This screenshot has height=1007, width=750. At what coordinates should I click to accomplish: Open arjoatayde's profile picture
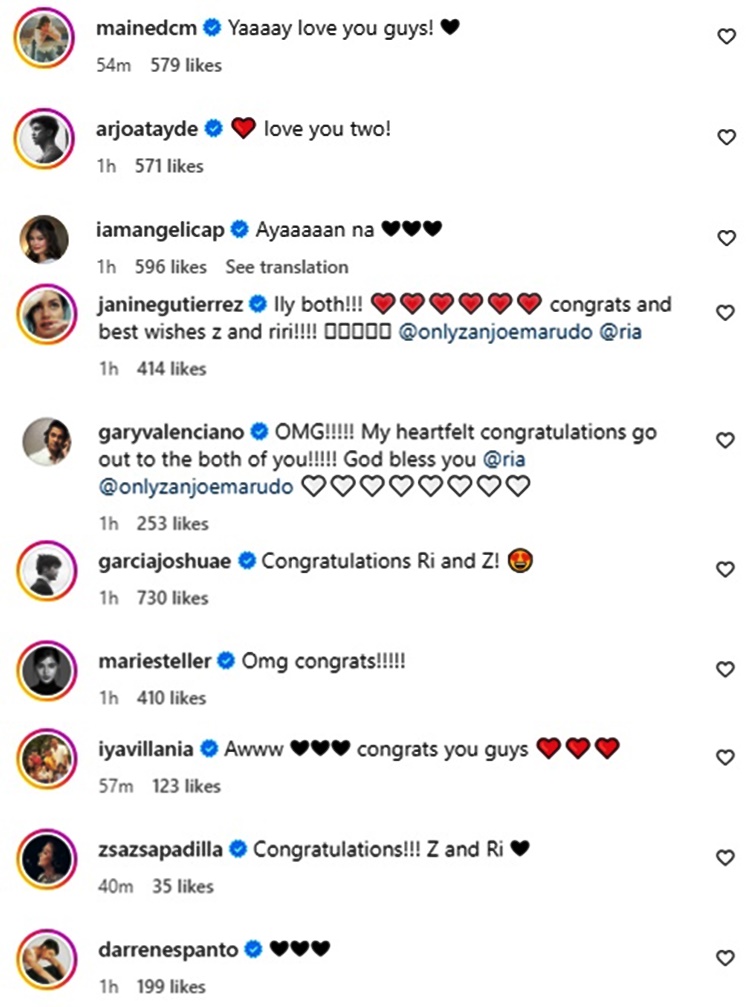click(45, 139)
